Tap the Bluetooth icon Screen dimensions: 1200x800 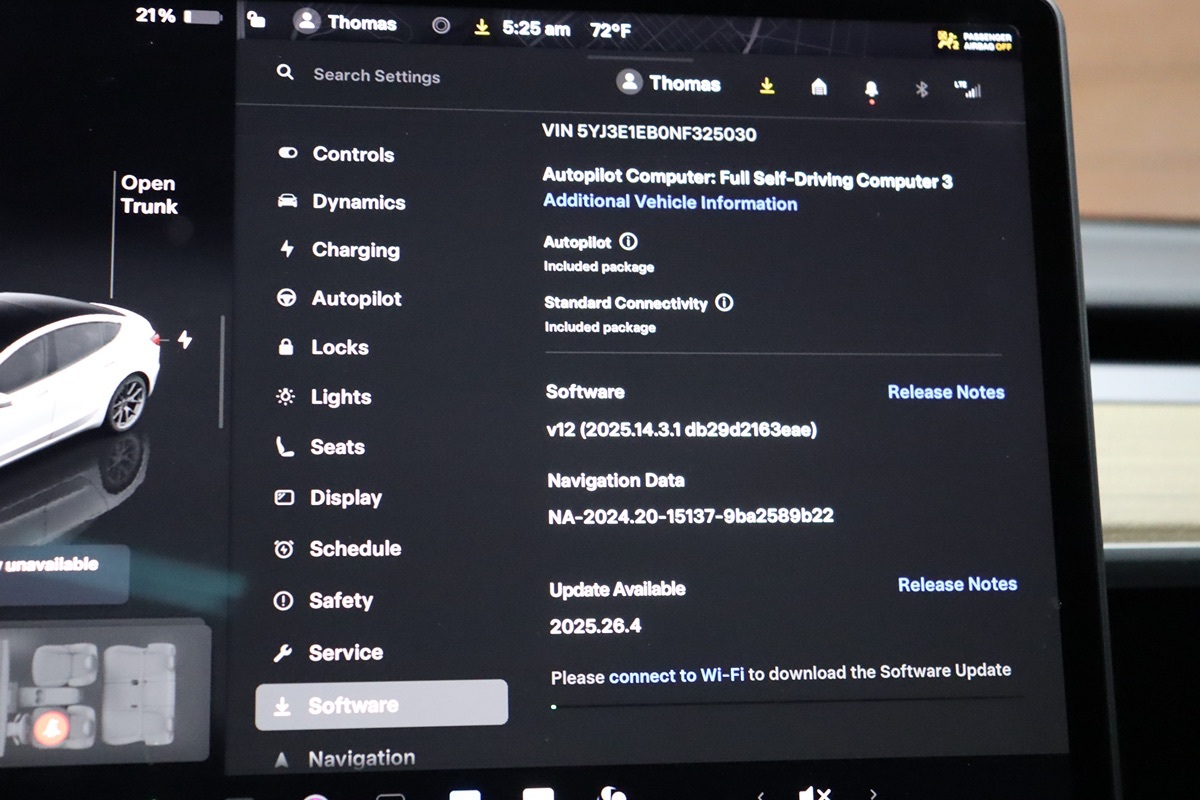922,89
